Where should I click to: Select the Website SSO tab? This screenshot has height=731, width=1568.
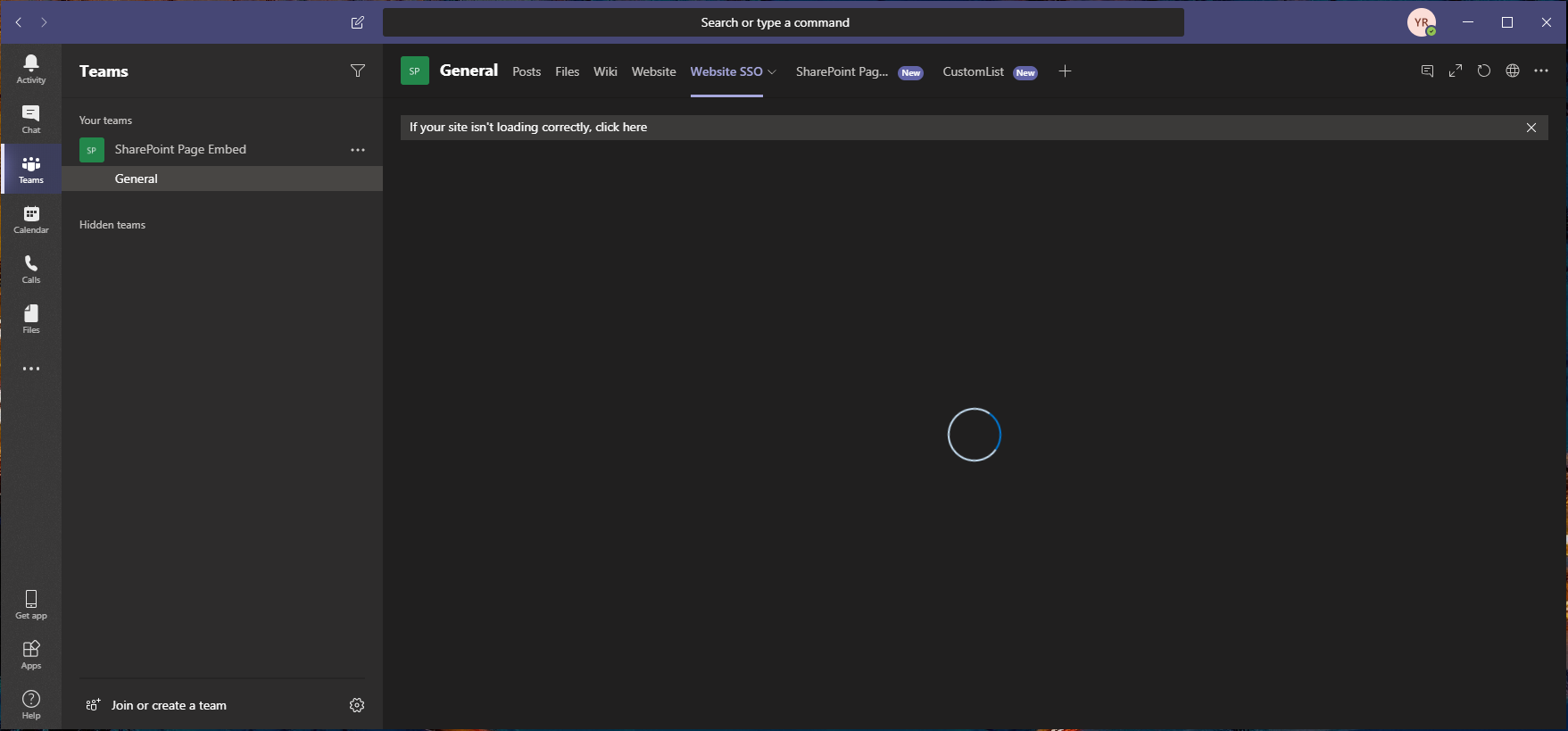(726, 71)
